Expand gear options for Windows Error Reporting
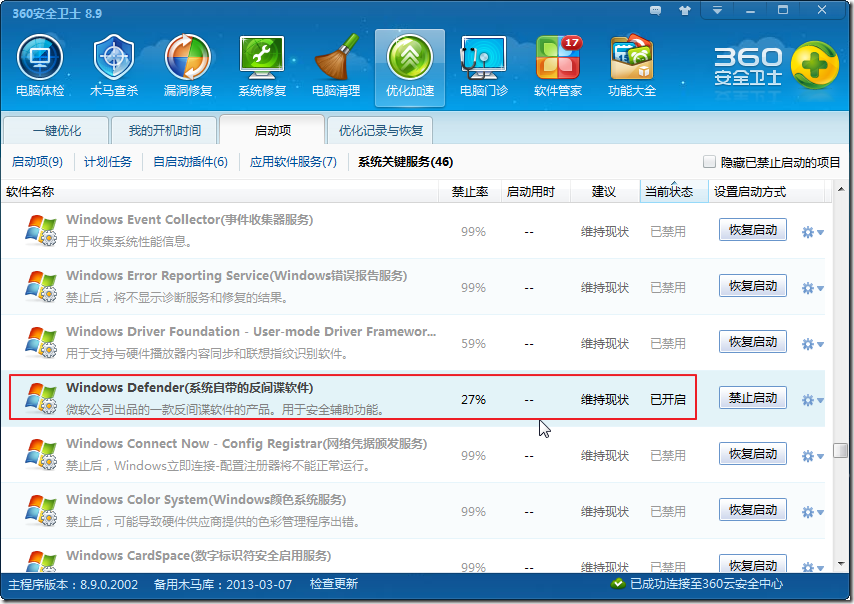 point(813,288)
